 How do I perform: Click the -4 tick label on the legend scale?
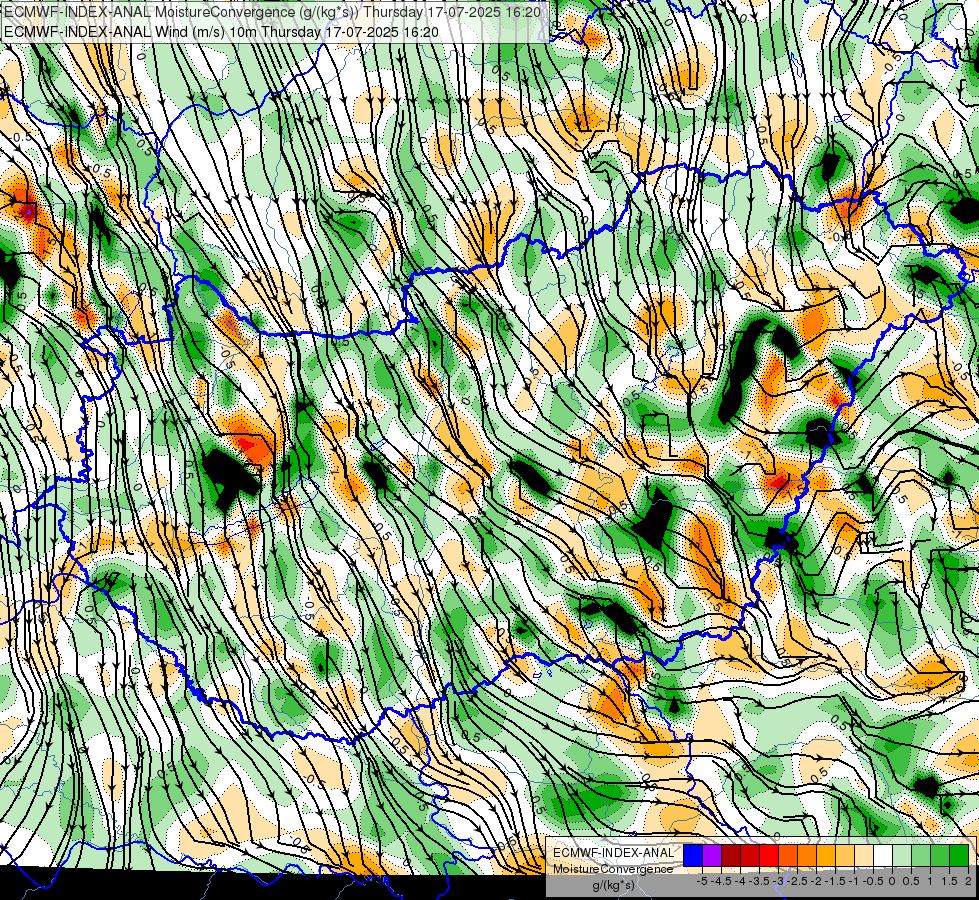click(740, 881)
